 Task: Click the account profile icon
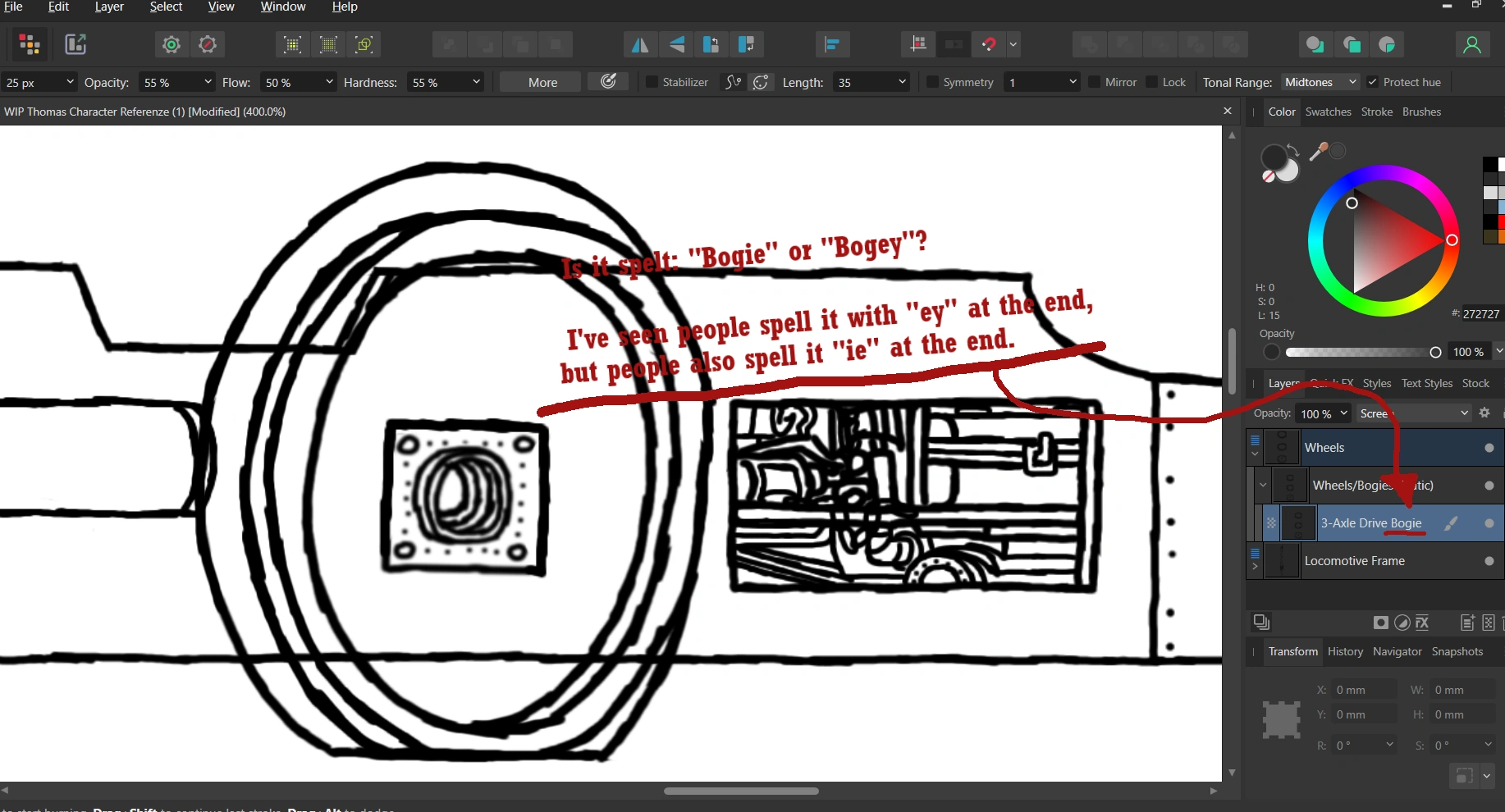point(1471,45)
